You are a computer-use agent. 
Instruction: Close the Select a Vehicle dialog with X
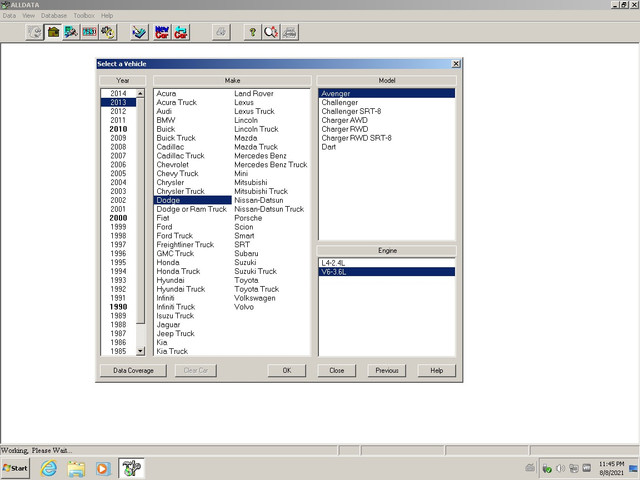click(x=456, y=64)
